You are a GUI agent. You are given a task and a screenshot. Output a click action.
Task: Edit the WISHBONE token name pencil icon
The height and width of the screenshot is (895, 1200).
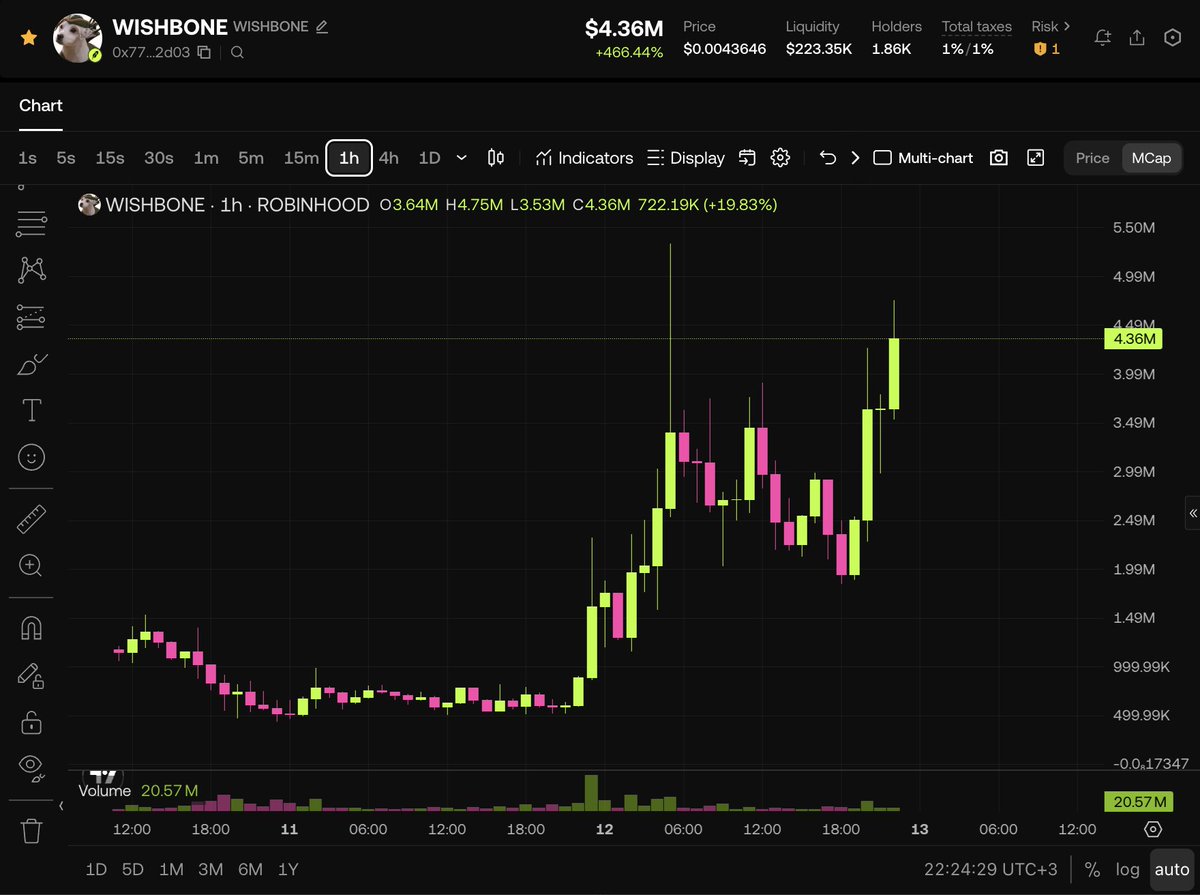coord(321,27)
